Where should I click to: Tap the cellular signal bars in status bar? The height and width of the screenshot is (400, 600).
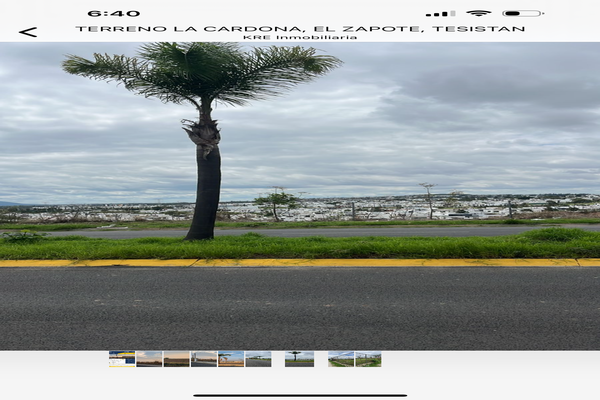pyautogui.click(x=440, y=13)
